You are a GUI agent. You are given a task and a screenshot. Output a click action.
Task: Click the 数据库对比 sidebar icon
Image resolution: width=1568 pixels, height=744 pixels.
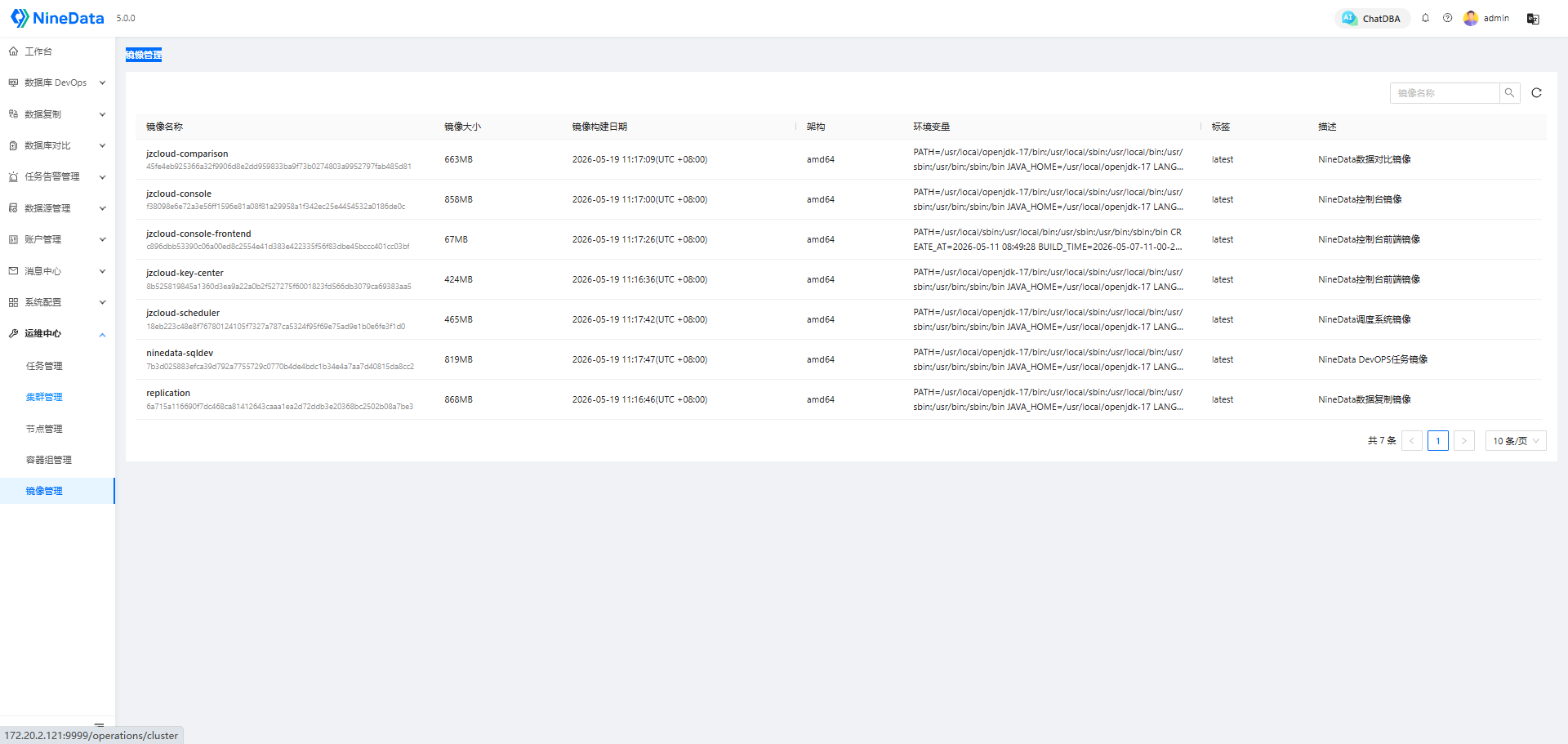(13, 145)
